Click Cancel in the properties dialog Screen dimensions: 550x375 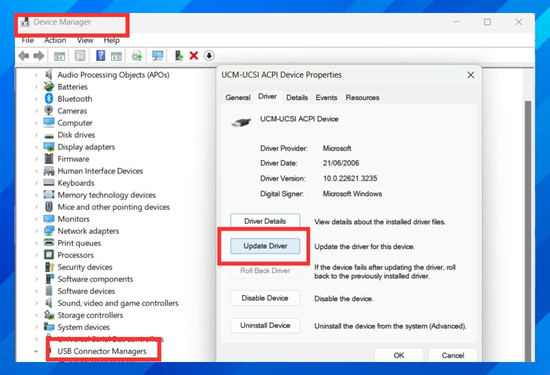[x=452, y=355]
